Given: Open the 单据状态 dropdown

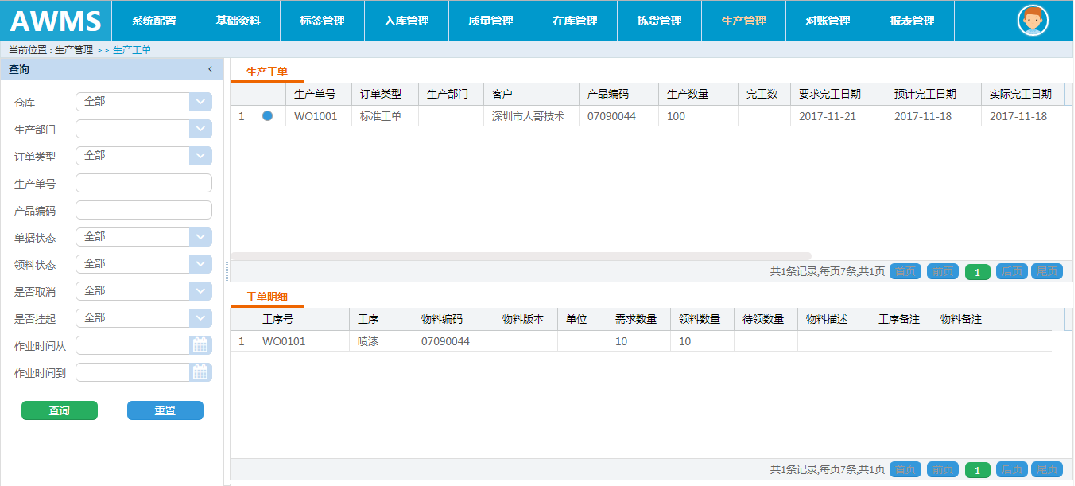Looking at the screenshot, I should (200, 237).
